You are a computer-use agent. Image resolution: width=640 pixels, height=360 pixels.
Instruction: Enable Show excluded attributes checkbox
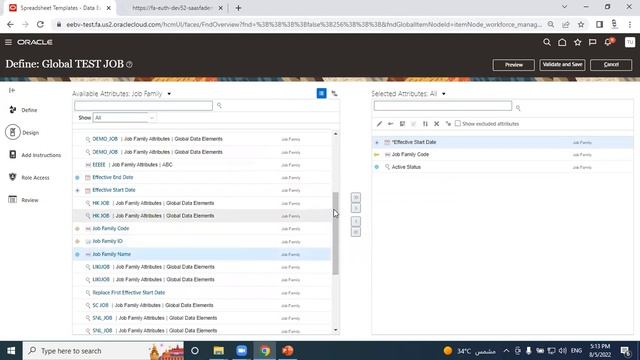tap(458, 123)
